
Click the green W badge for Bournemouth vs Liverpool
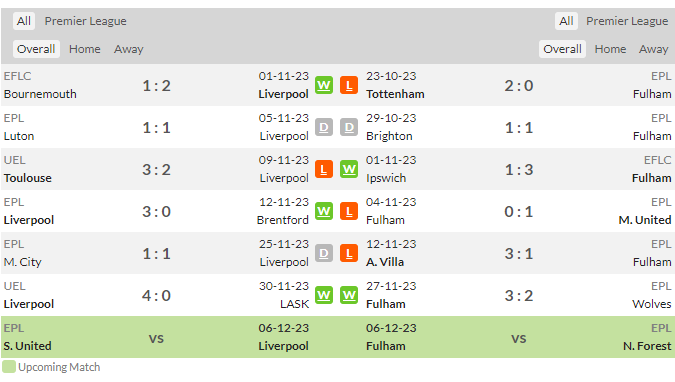[324, 85]
